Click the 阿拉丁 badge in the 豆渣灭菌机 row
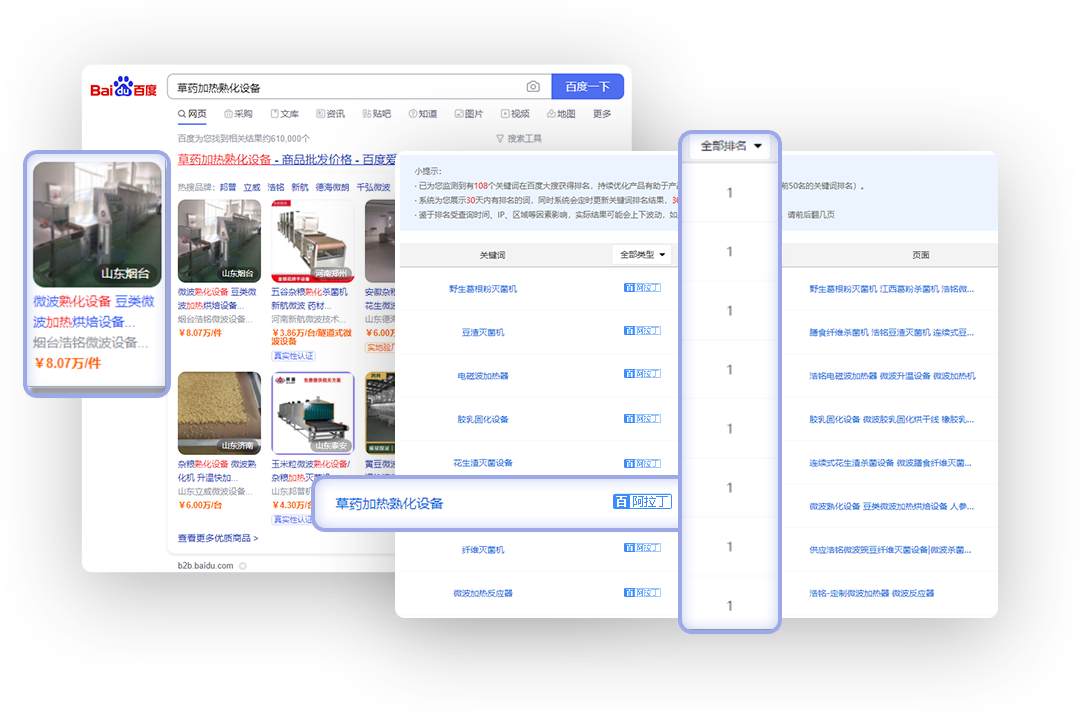1080x717 pixels. click(x=642, y=331)
